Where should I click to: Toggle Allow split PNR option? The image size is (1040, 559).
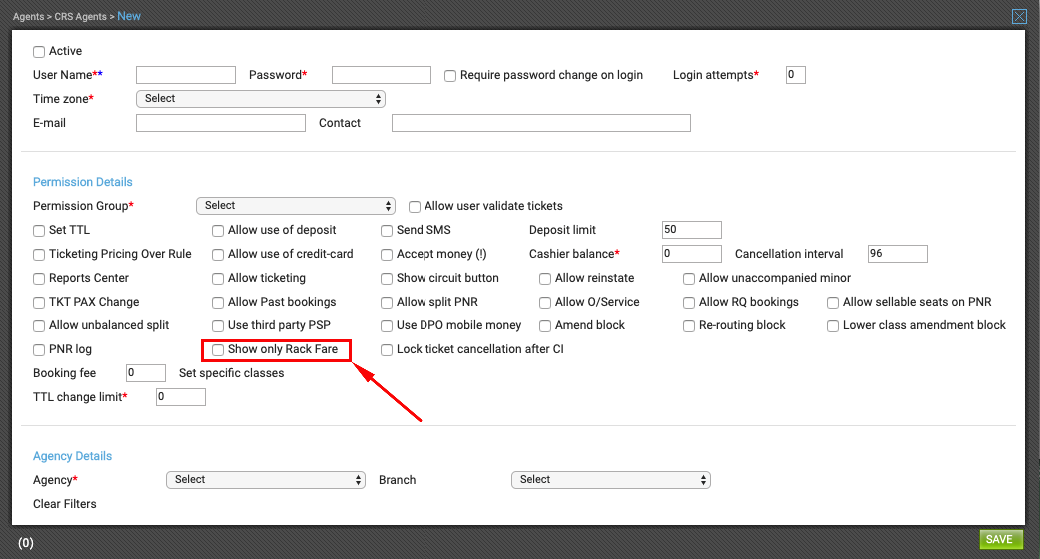coord(387,302)
